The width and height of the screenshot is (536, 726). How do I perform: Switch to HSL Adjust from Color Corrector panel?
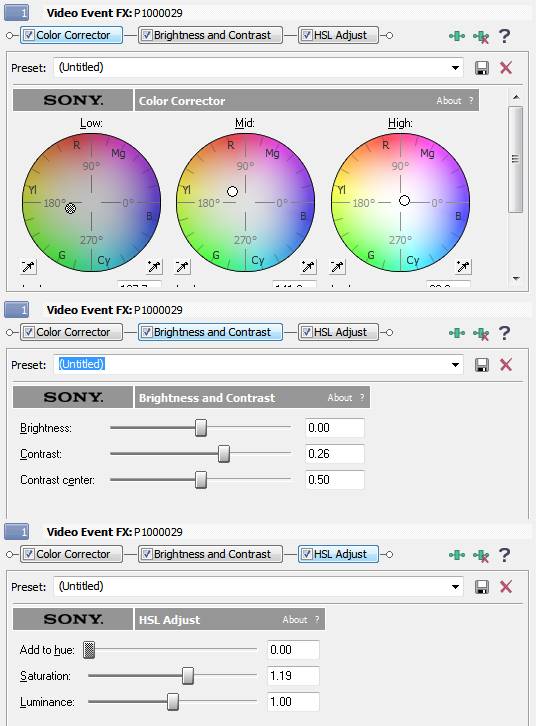[340, 35]
